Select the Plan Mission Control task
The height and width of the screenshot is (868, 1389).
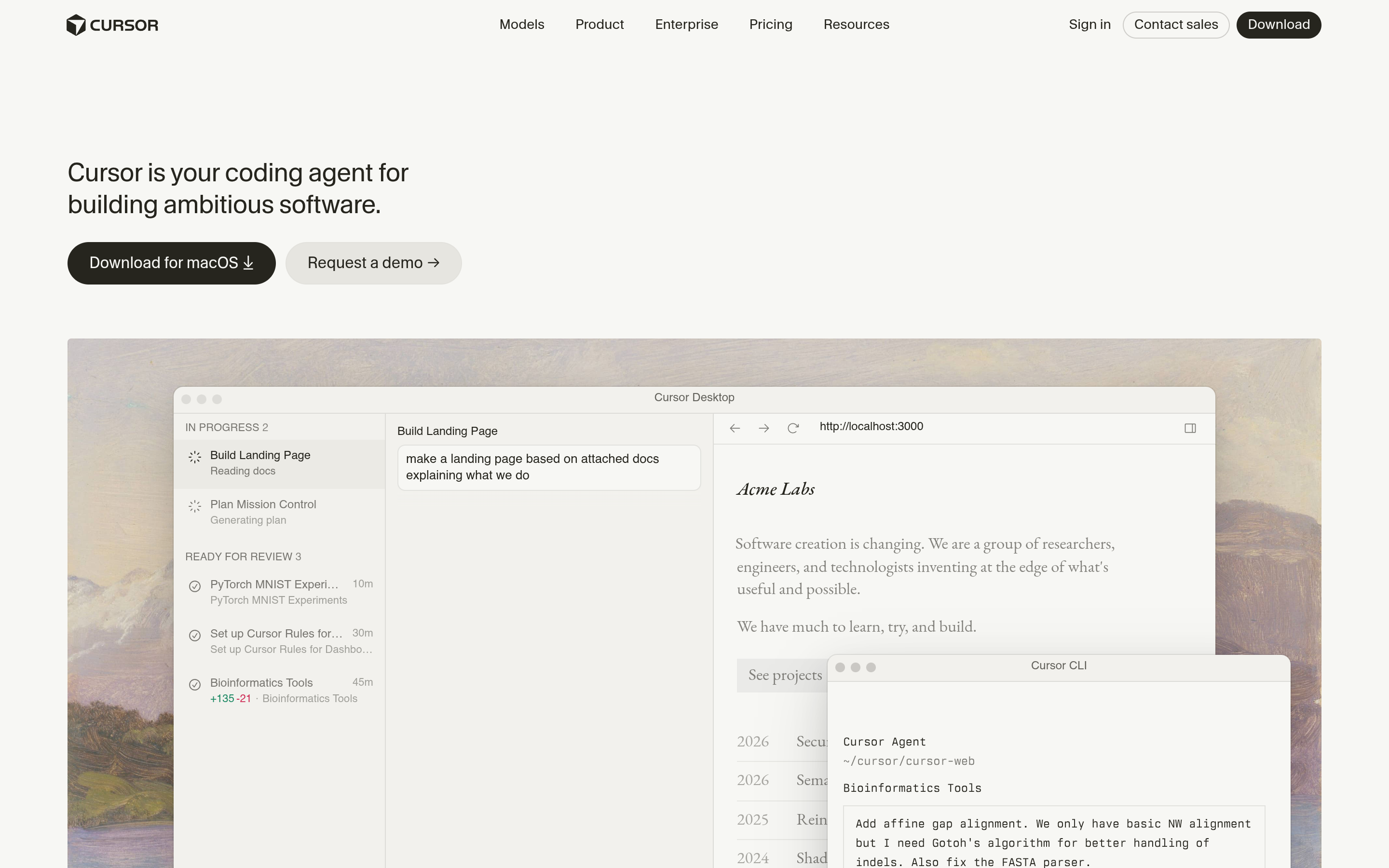coord(280,513)
